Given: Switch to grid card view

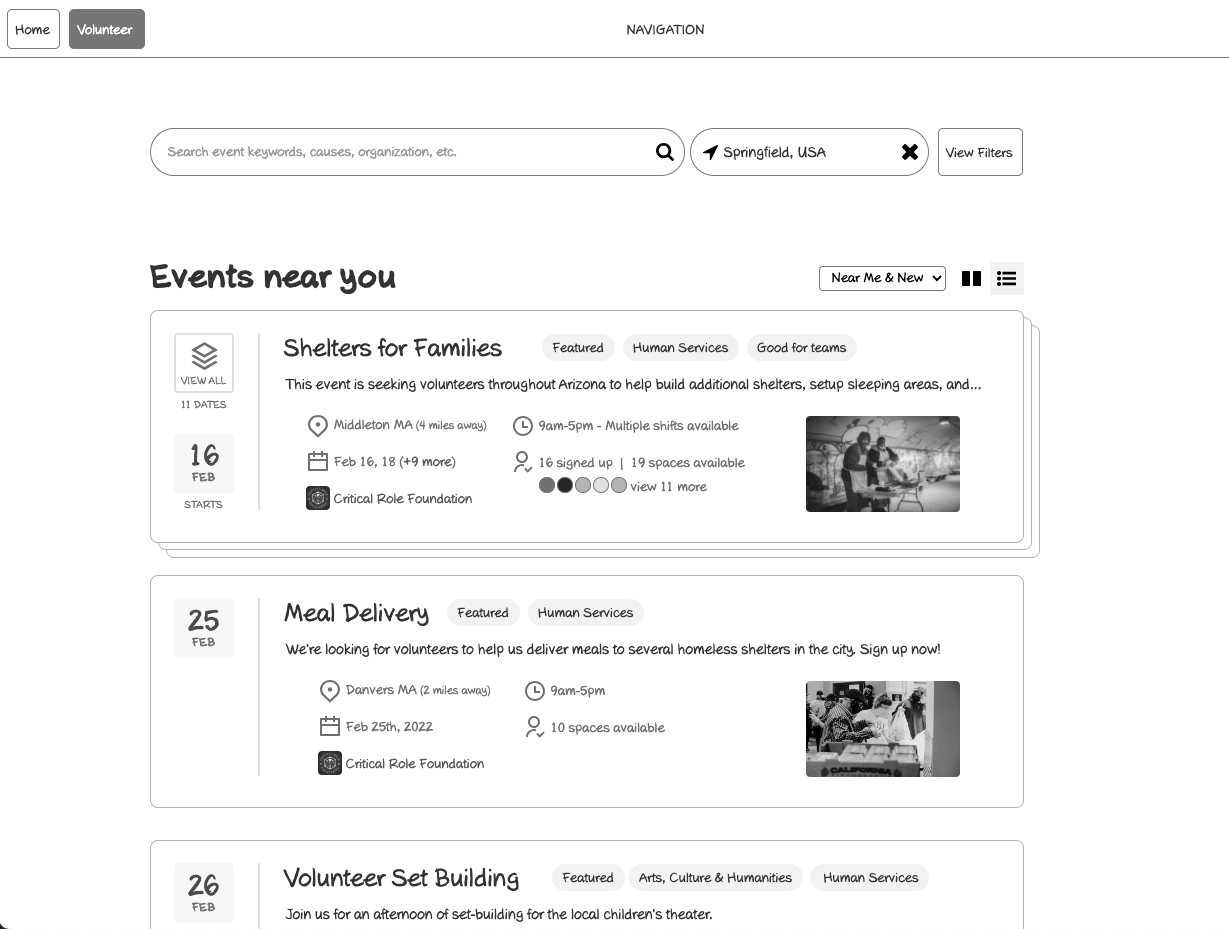Looking at the screenshot, I should click(x=971, y=278).
